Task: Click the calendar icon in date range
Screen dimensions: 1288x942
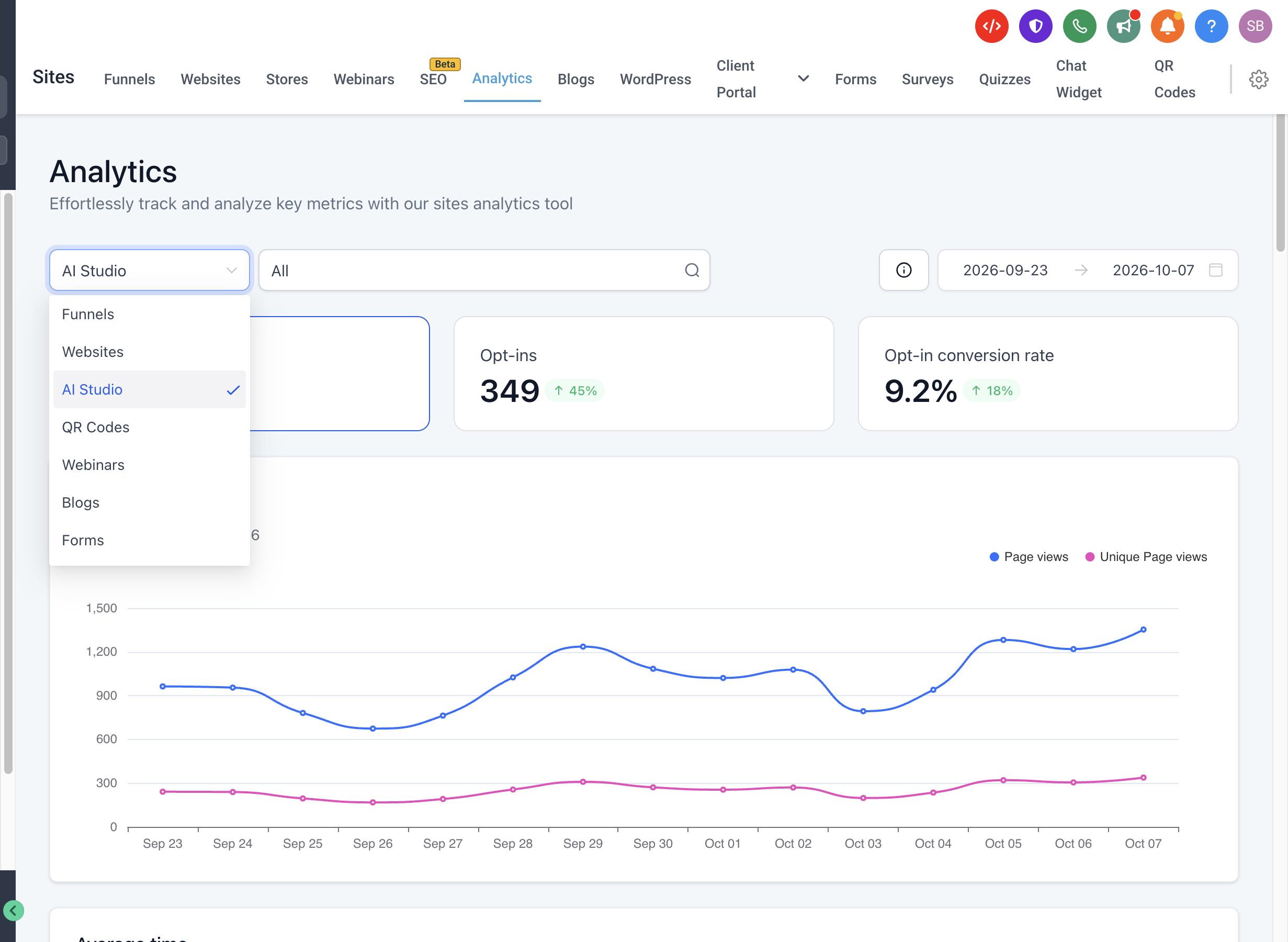Action: pyautogui.click(x=1216, y=270)
